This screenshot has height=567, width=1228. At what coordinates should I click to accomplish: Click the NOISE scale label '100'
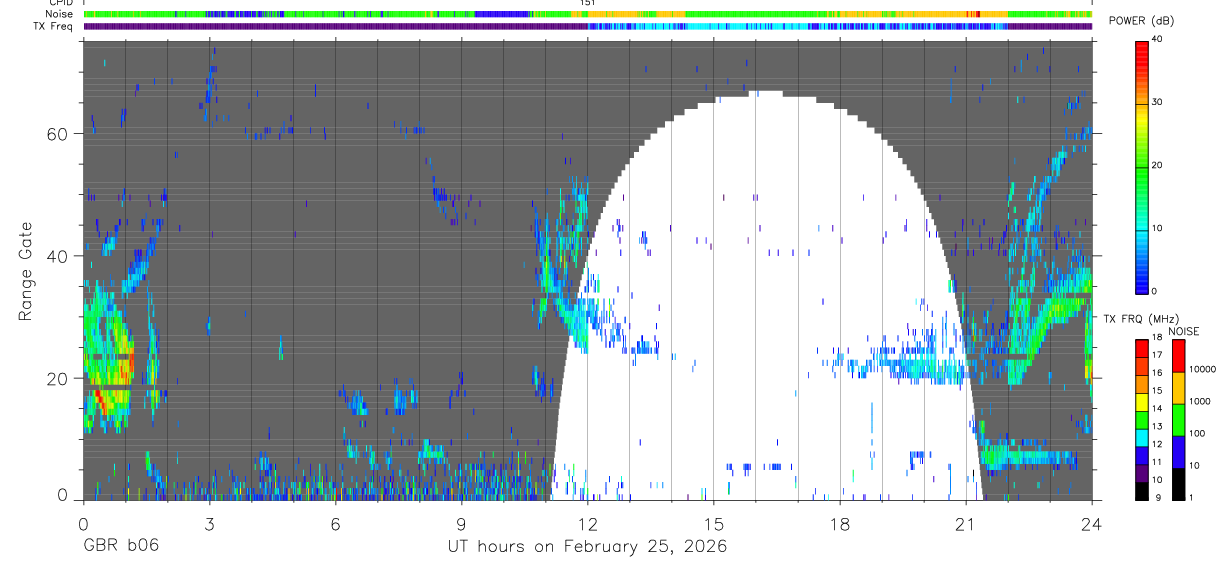(1199, 434)
